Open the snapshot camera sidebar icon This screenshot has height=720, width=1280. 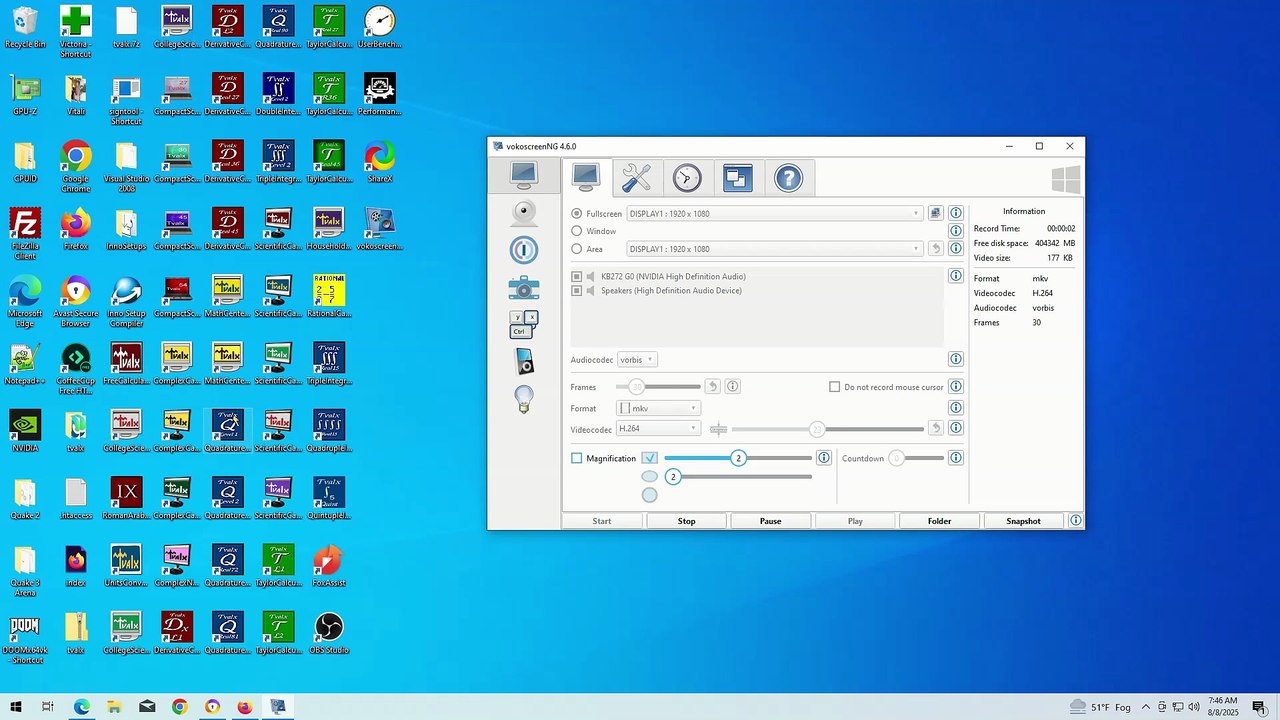point(523,288)
